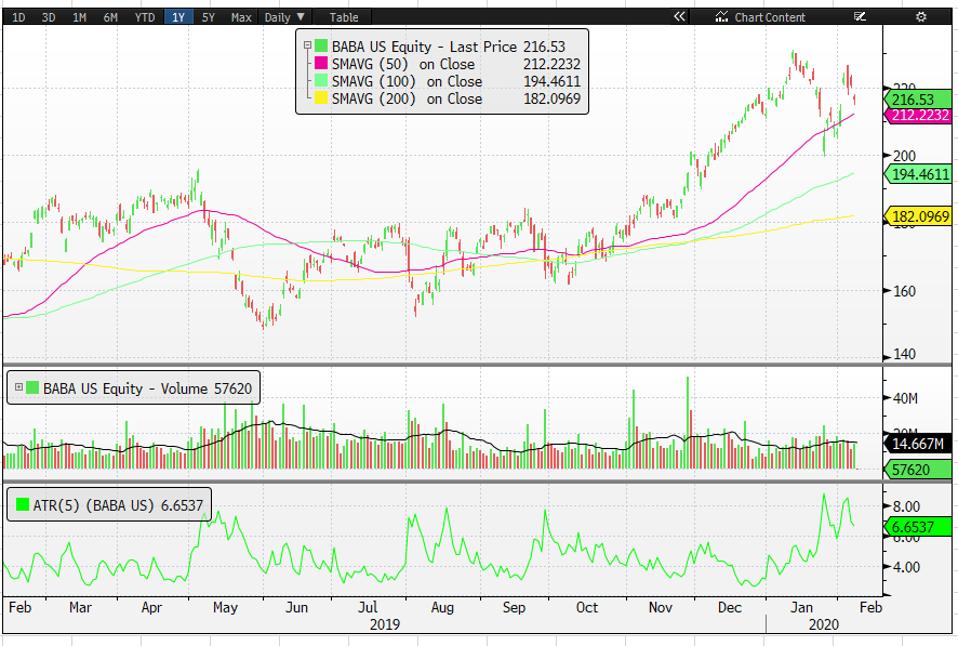Switch to Table view

click(343, 17)
